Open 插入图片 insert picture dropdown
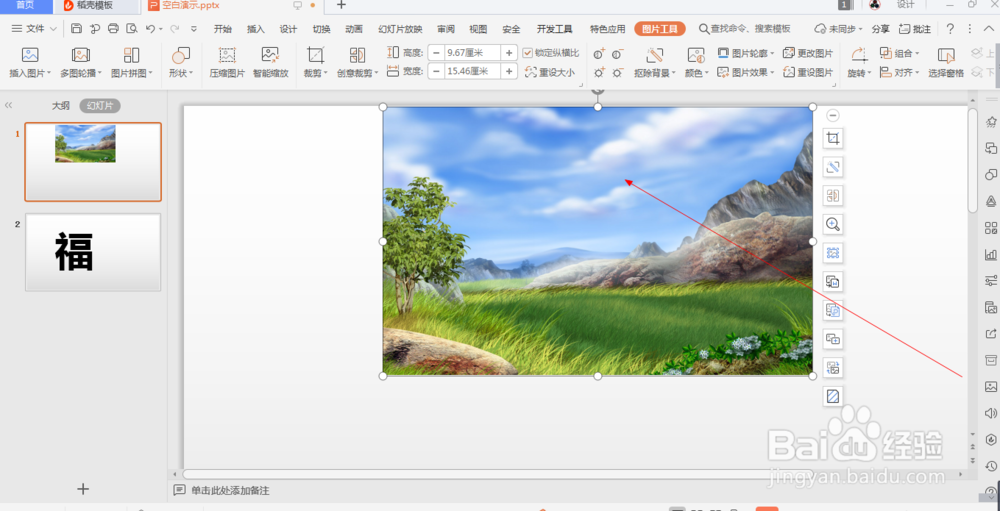 pos(29,63)
